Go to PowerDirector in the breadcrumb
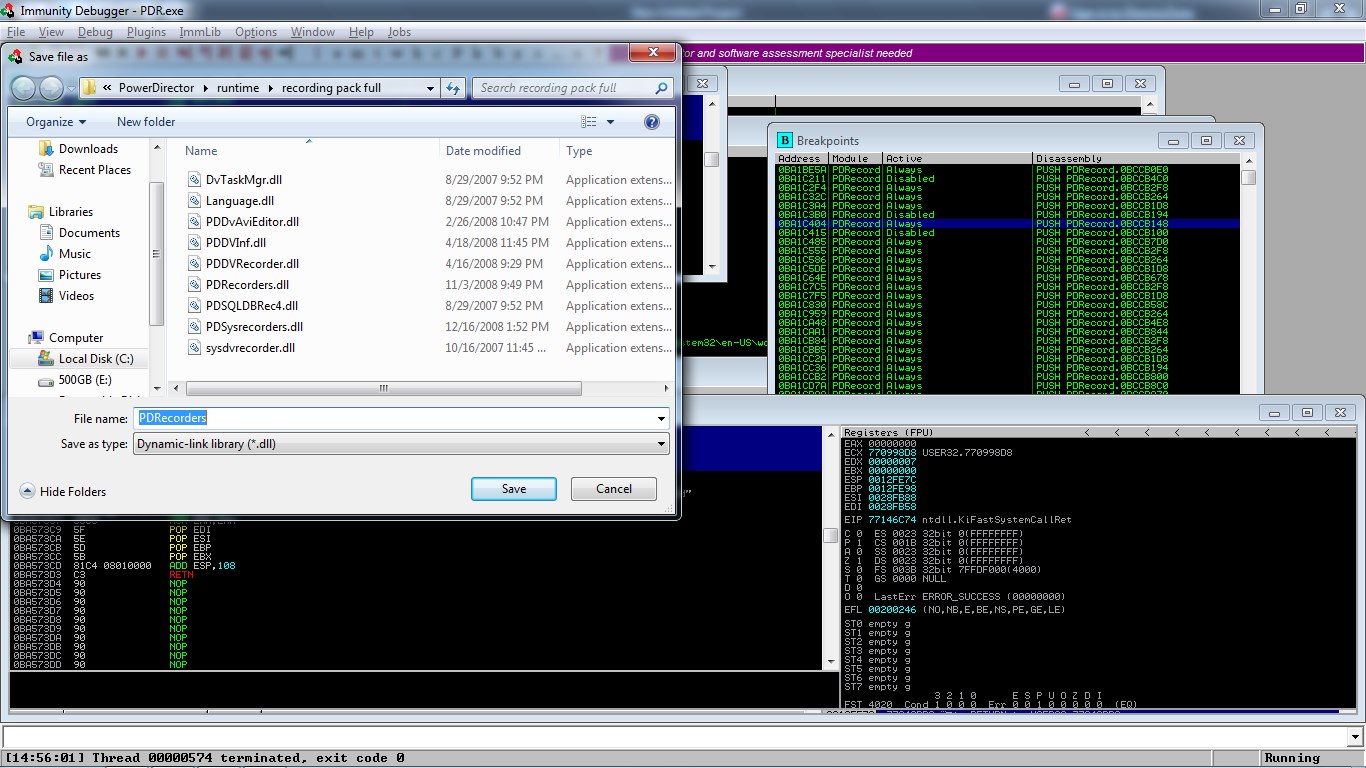 (156, 88)
